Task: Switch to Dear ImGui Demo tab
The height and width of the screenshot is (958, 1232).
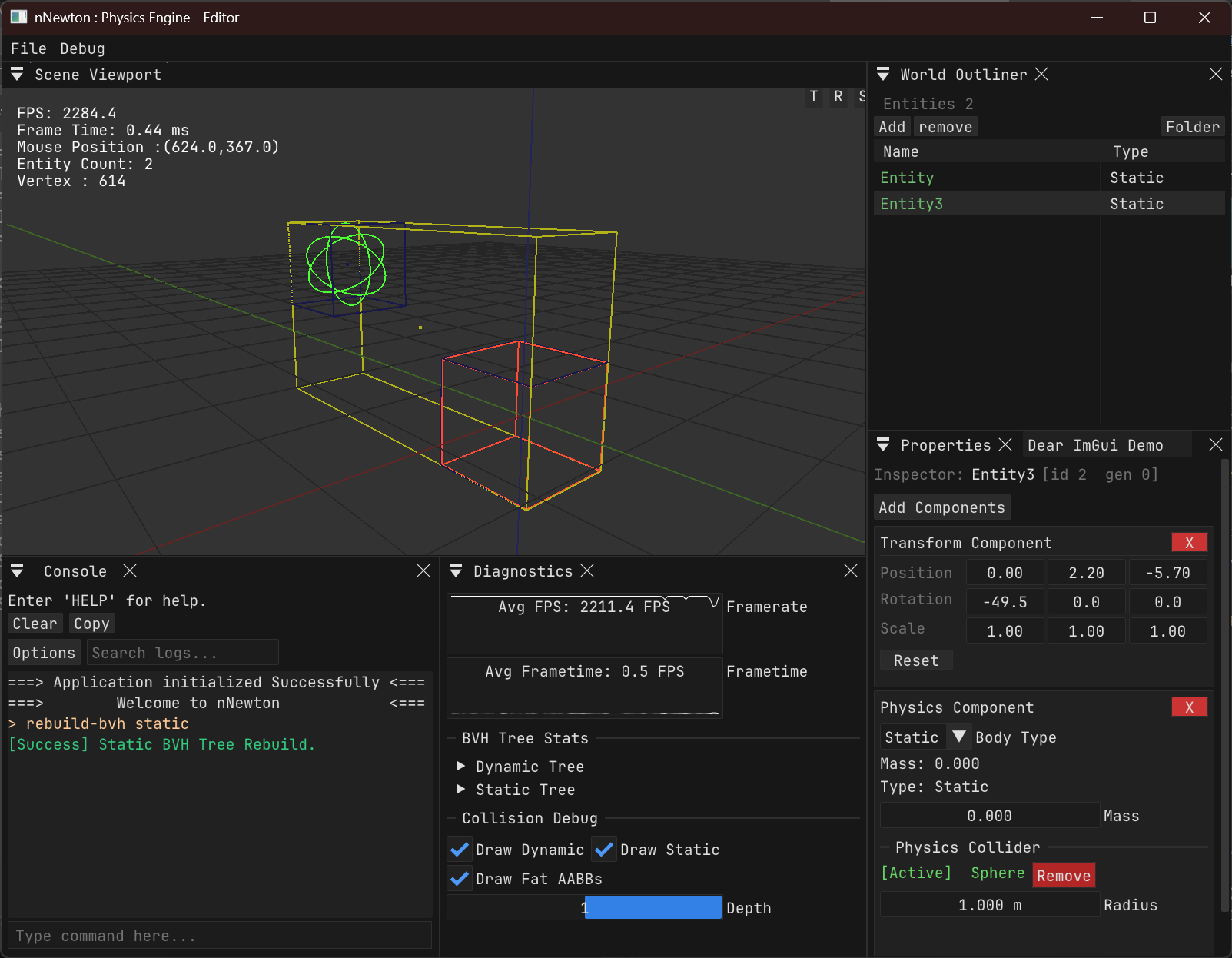Action: (x=1095, y=445)
